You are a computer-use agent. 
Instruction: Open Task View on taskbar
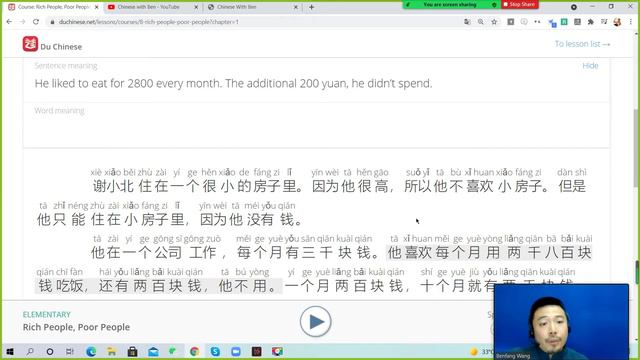point(70,351)
